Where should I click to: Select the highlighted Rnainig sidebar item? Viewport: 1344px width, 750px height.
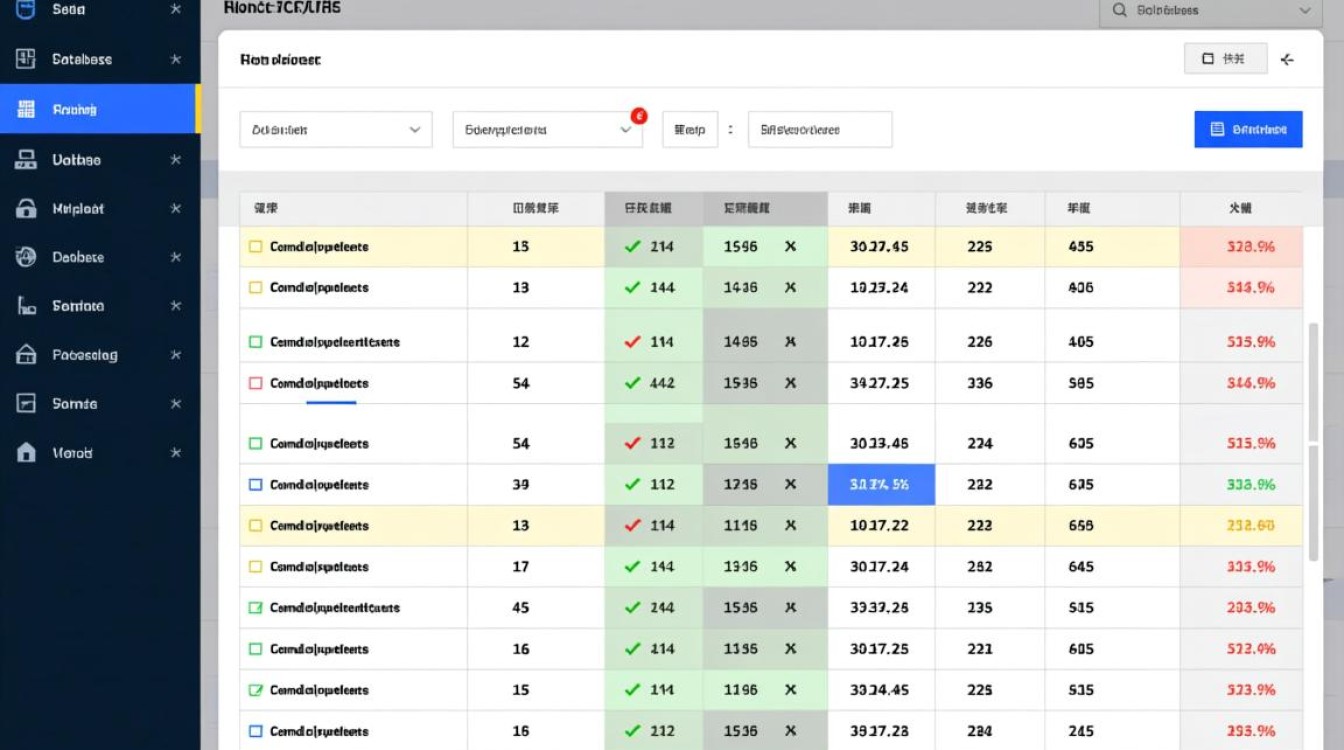[x=100, y=109]
